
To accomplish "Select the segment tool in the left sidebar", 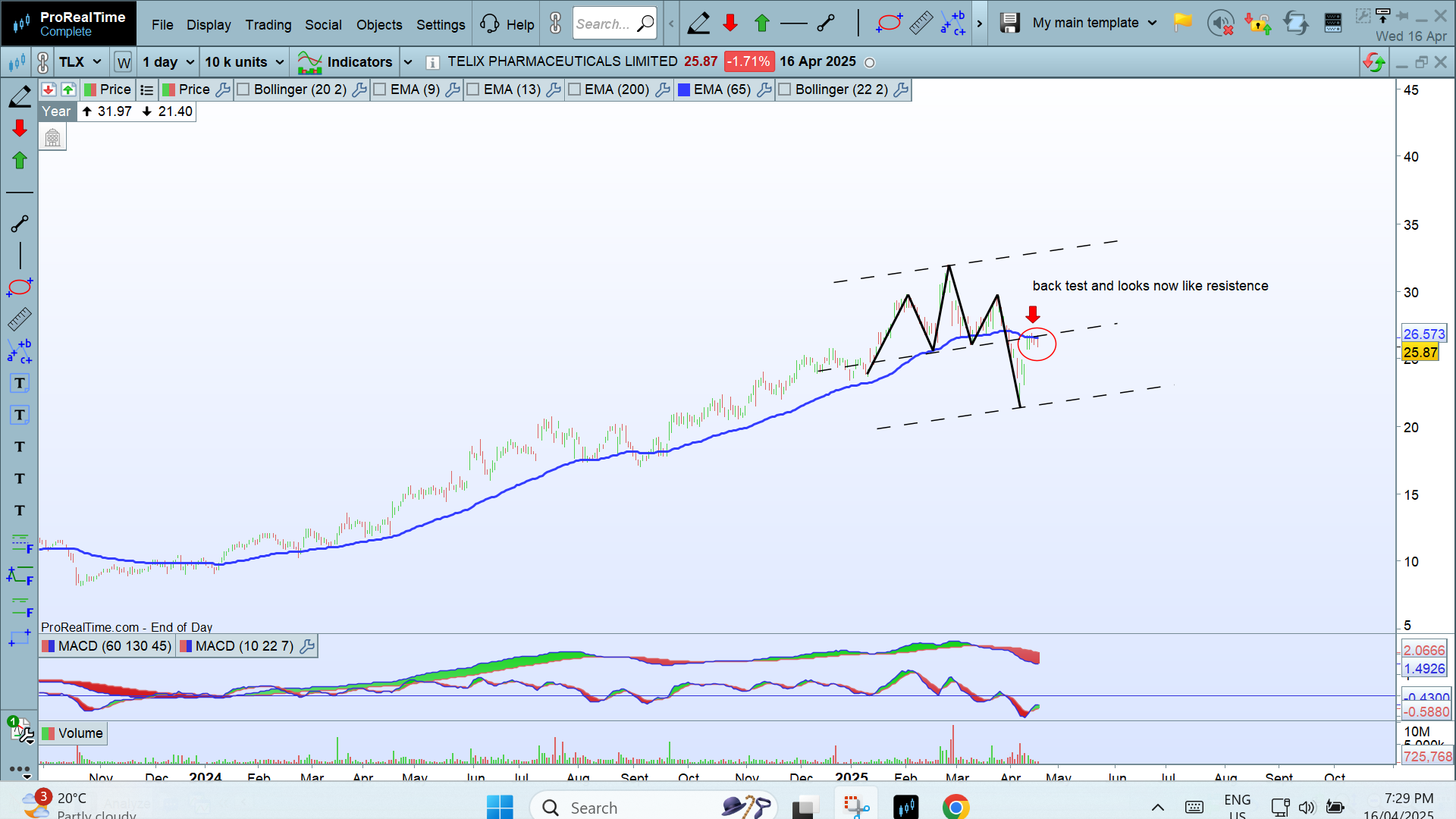I will tap(20, 223).
